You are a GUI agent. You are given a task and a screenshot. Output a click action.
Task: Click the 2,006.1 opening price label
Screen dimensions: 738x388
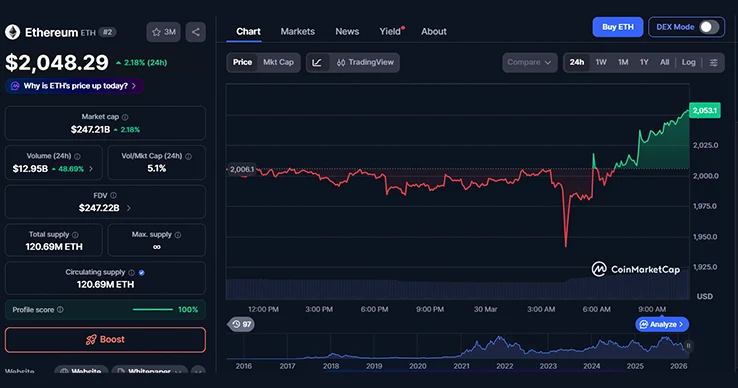[241, 170]
